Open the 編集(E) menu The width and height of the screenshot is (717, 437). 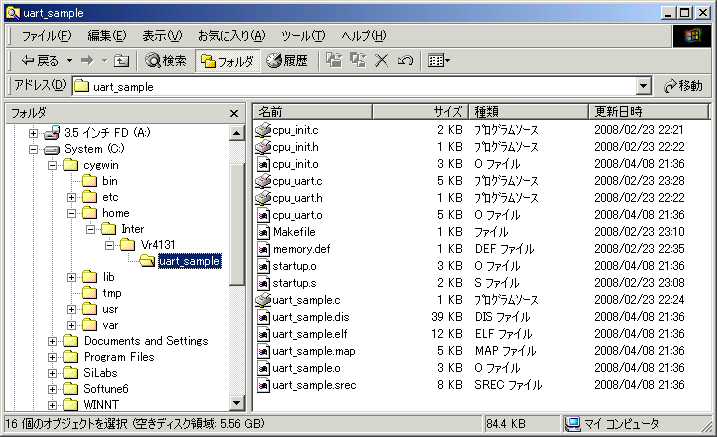107,36
